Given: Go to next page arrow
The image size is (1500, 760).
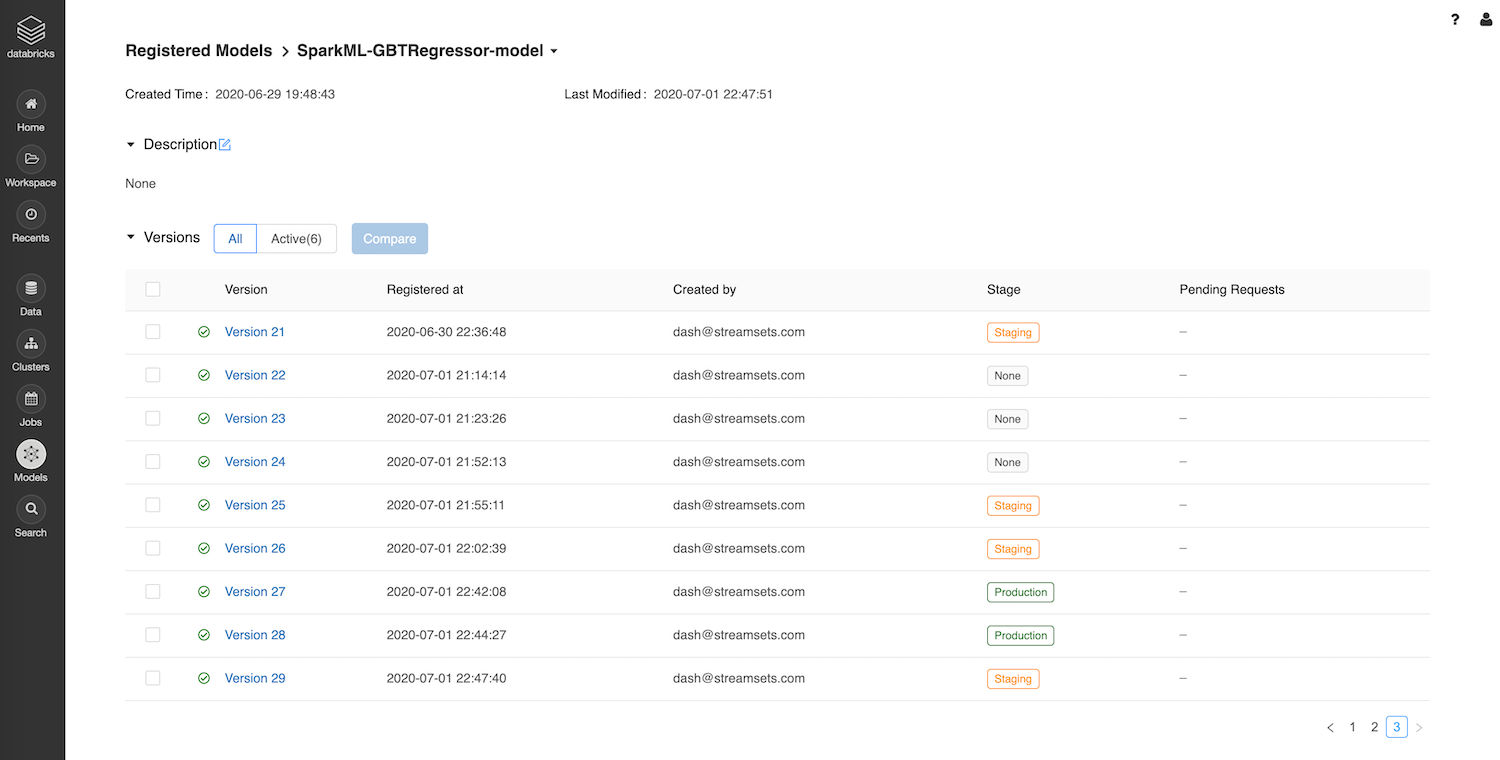Looking at the screenshot, I should click(1419, 728).
